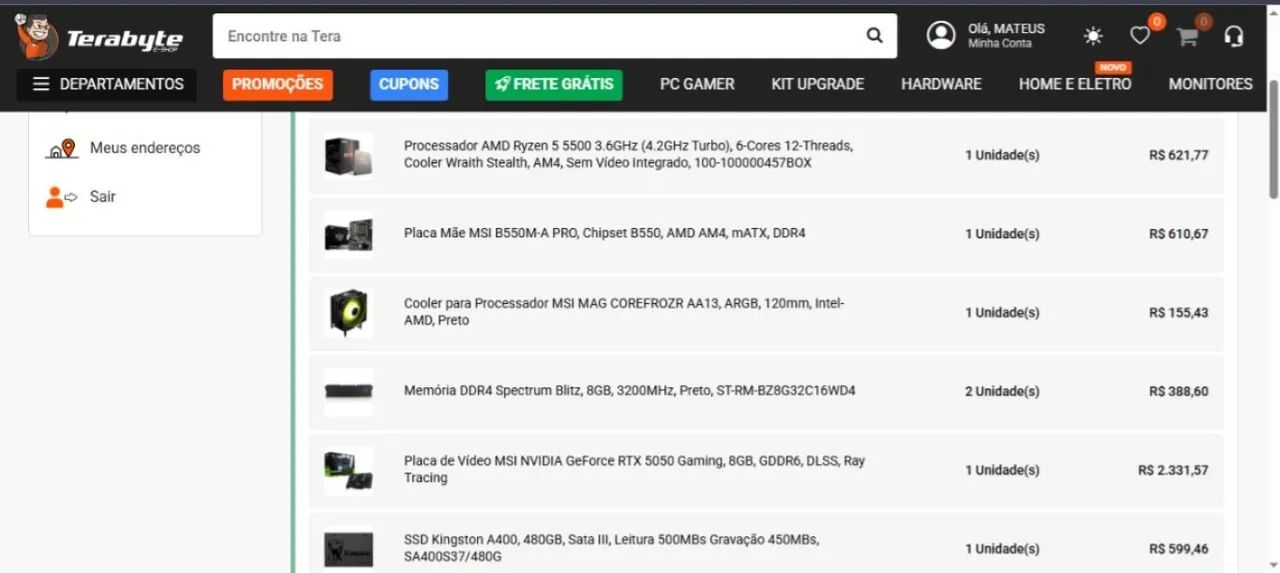This screenshot has height=573, width=1280.
Task: Click the Meus endereços house icon
Action: [x=61, y=148]
